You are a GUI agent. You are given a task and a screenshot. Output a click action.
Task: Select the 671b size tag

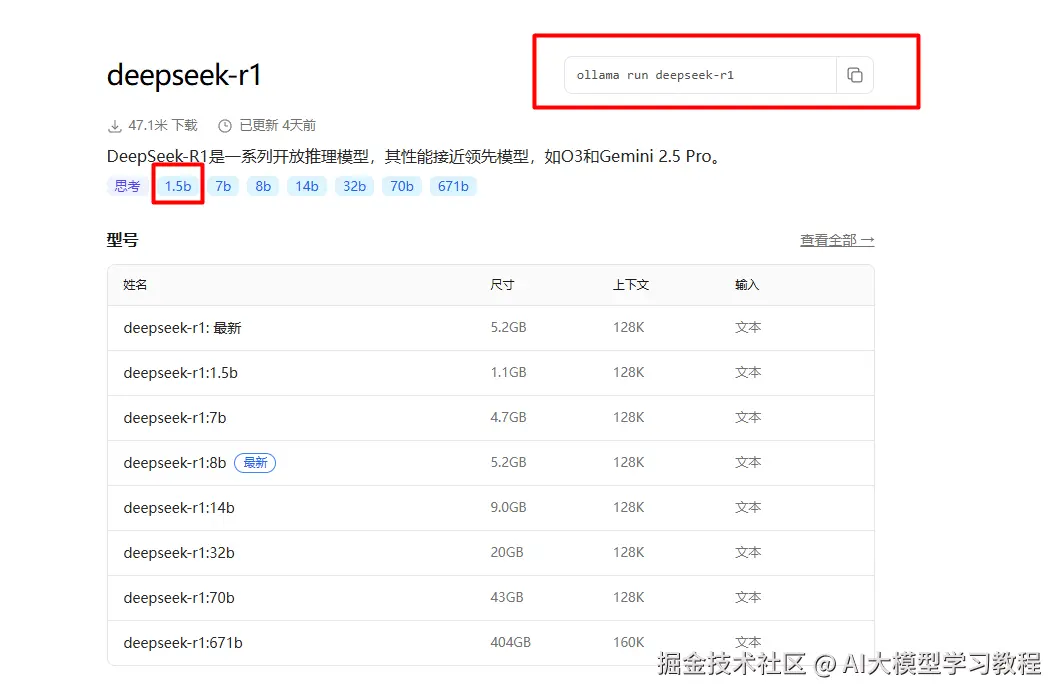[453, 186]
